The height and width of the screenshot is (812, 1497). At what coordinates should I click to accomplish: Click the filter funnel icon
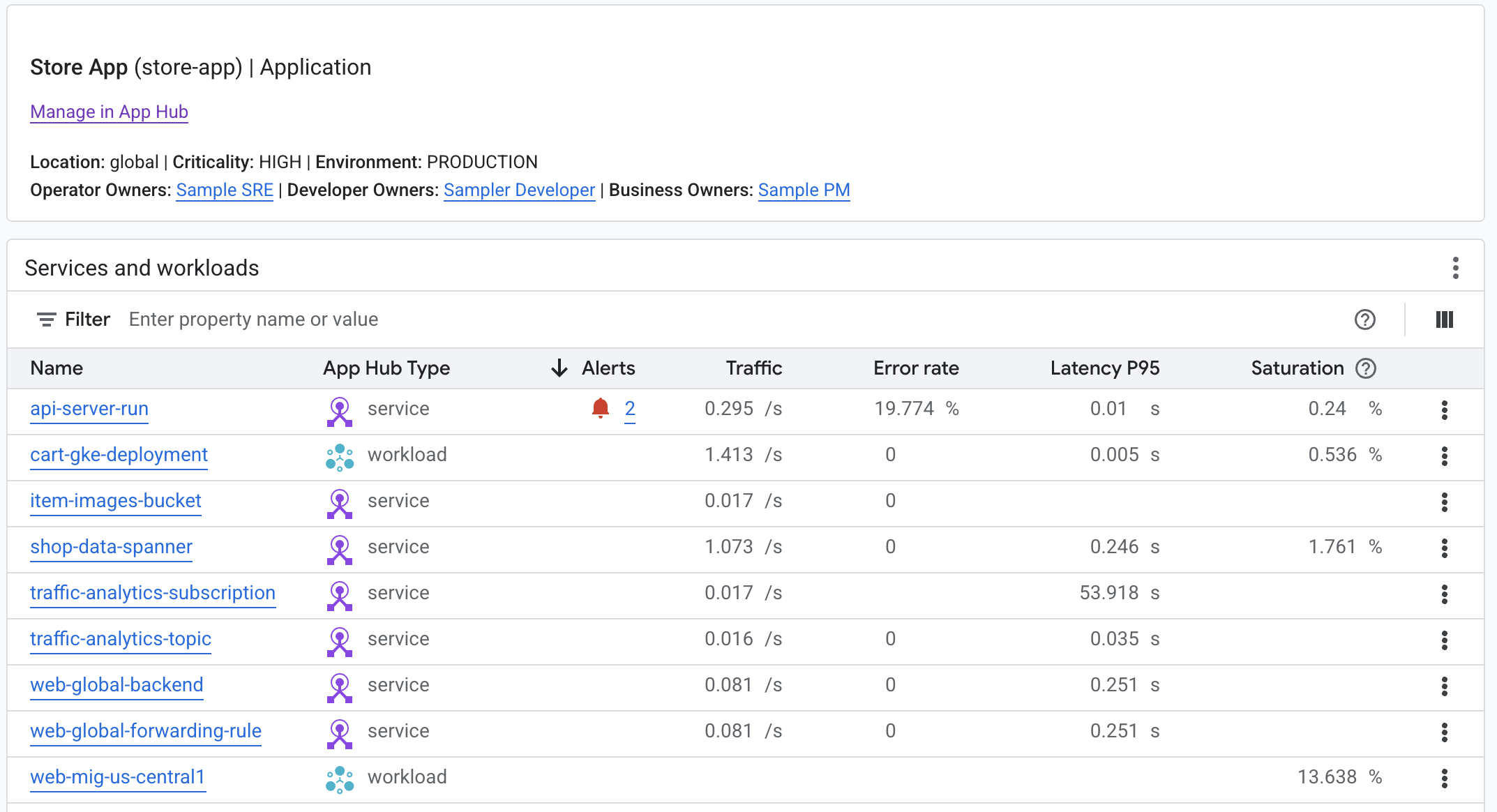(46, 319)
